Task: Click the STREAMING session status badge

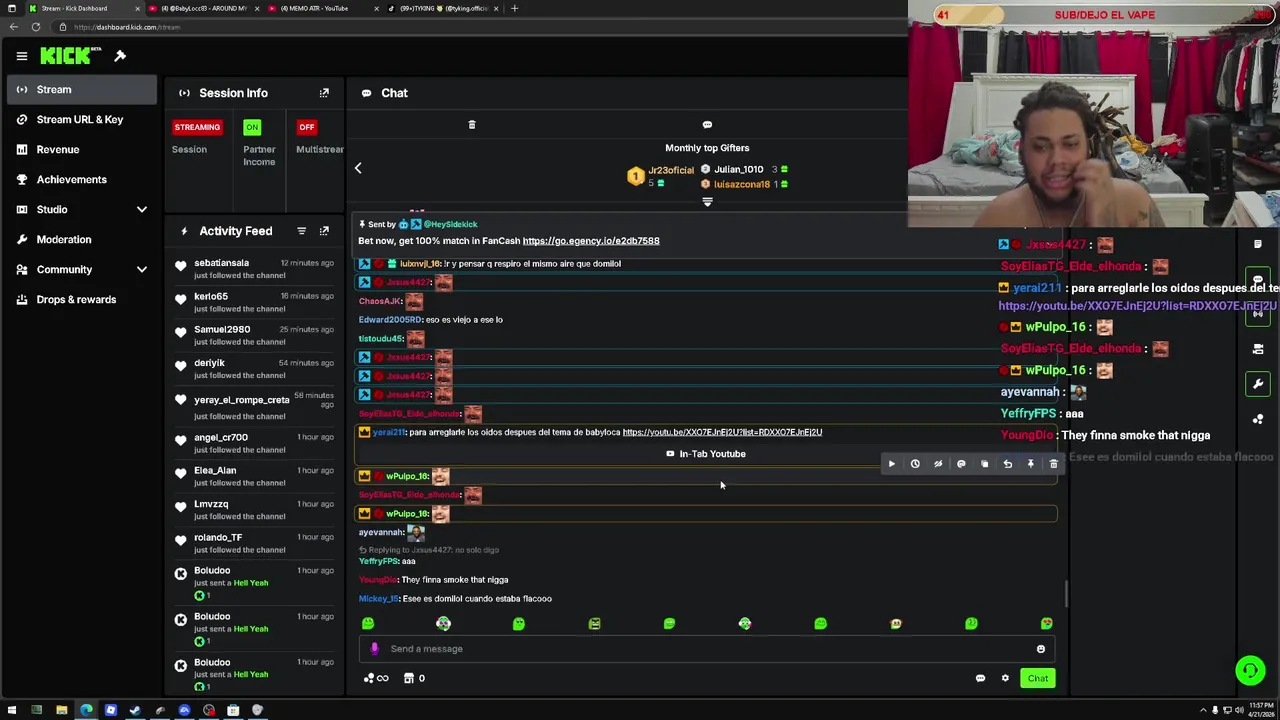Action: pyautogui.click(x=197, y=127)
